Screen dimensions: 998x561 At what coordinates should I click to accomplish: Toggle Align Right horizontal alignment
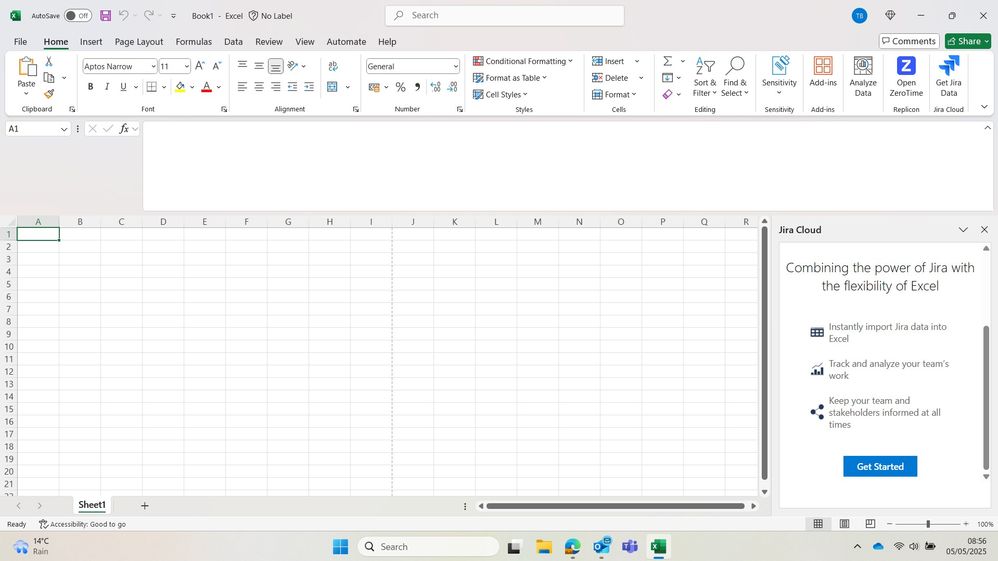click(276, 87)
